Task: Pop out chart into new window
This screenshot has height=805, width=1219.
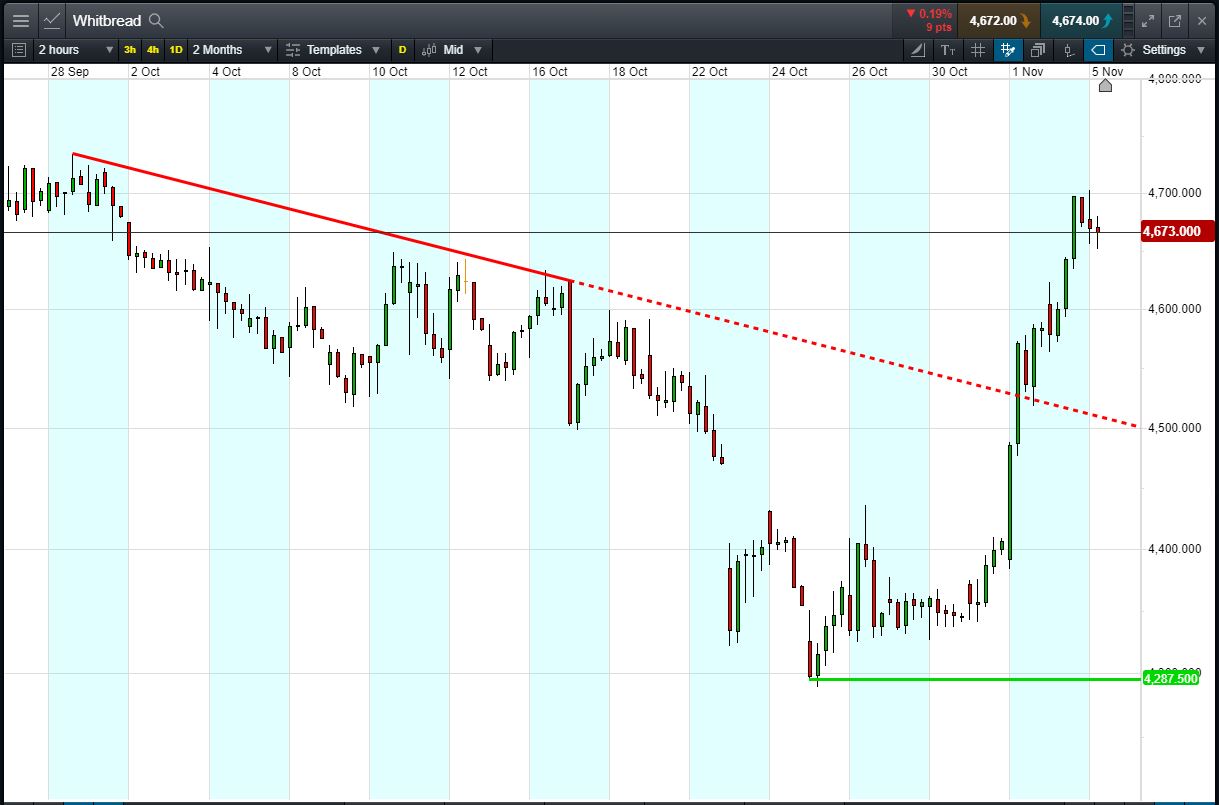Action: [x=1174, y=20]
